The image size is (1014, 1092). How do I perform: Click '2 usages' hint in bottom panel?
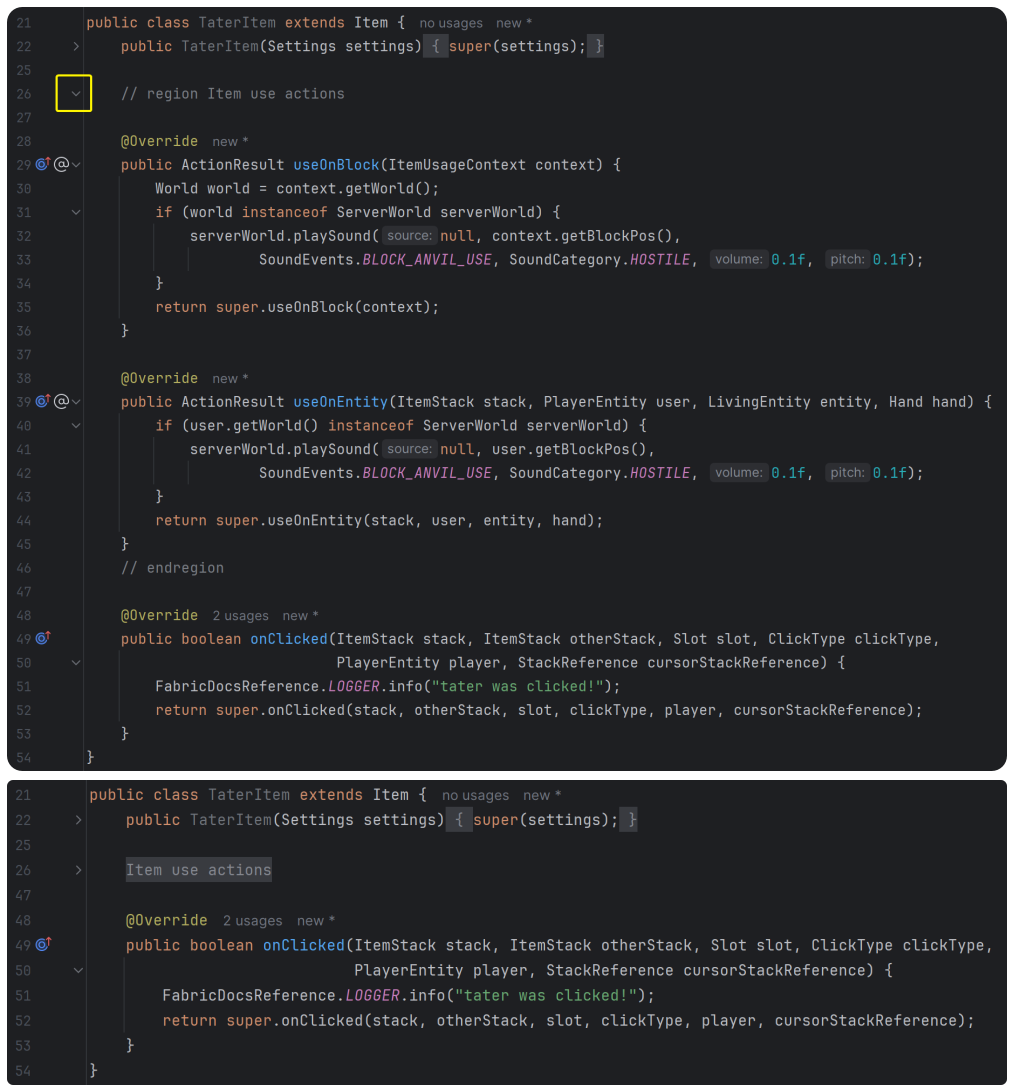pos(252,921)
